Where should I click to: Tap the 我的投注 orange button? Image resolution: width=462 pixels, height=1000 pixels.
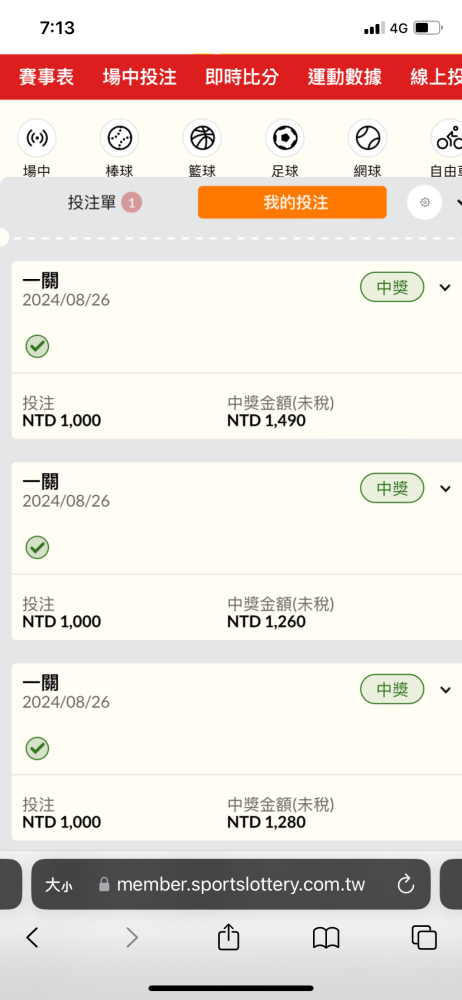point(292,202)
